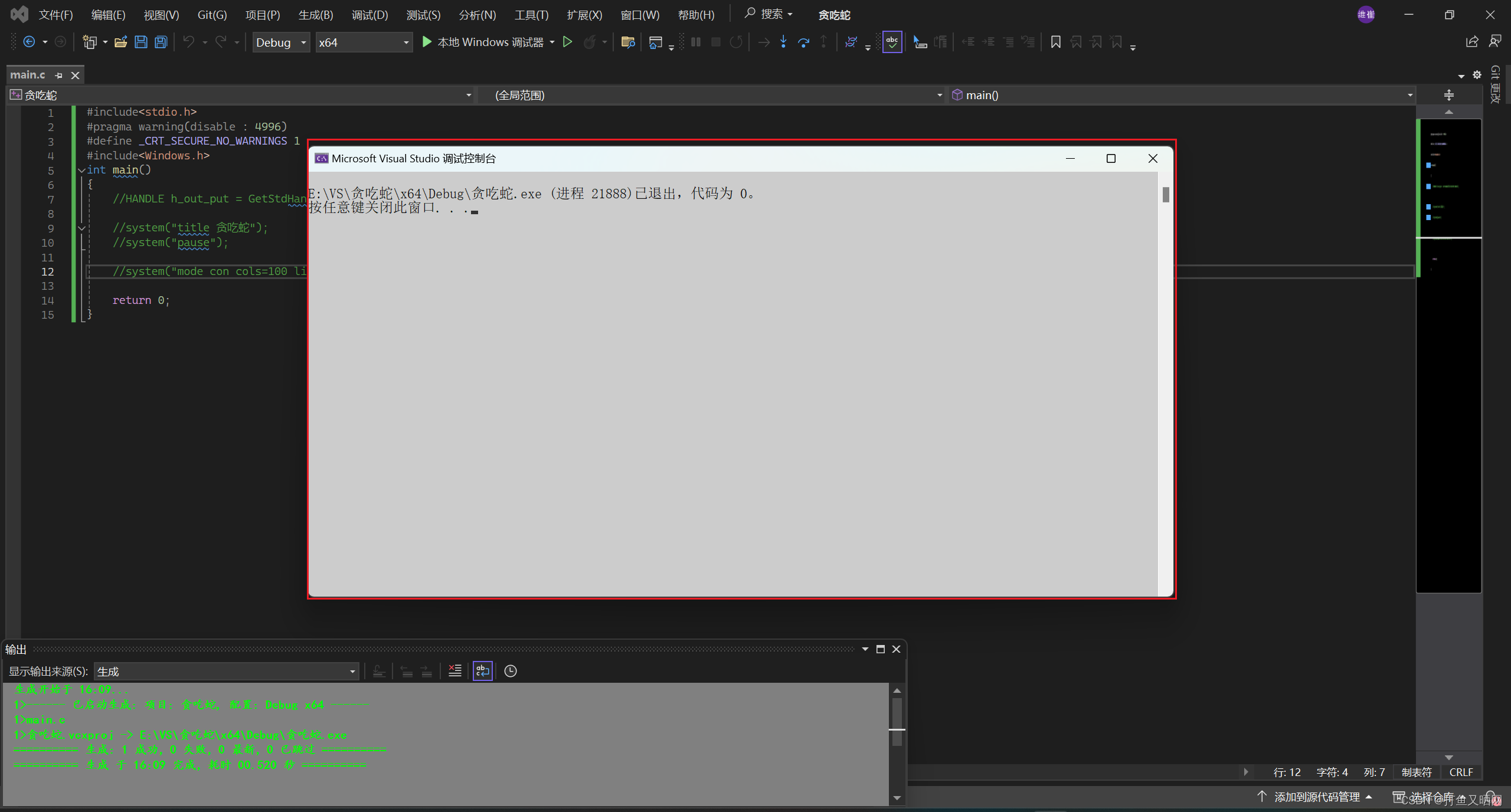Close the Output panel
Viewport: 1511px width, 812px height.
click(x=896, y=649)
